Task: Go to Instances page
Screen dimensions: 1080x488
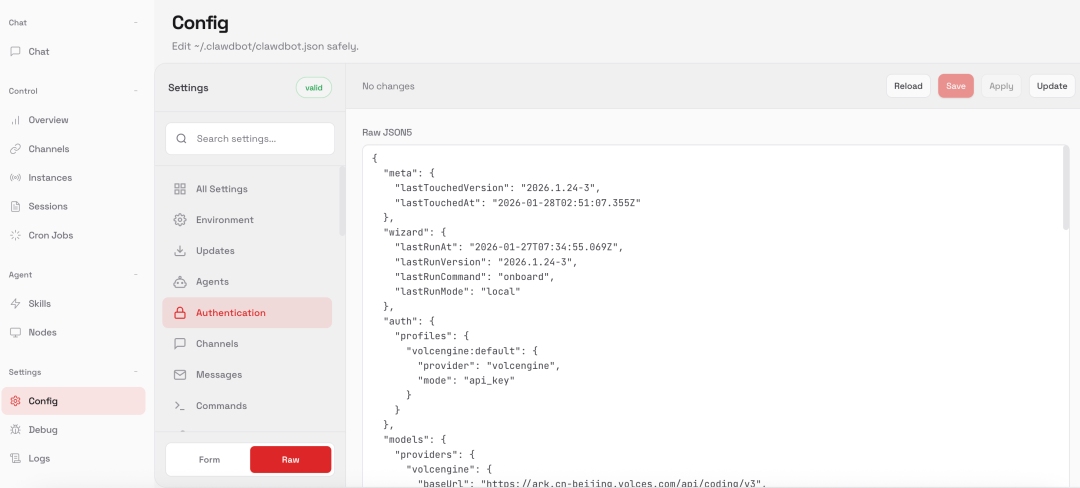Action: click(73, 178)
